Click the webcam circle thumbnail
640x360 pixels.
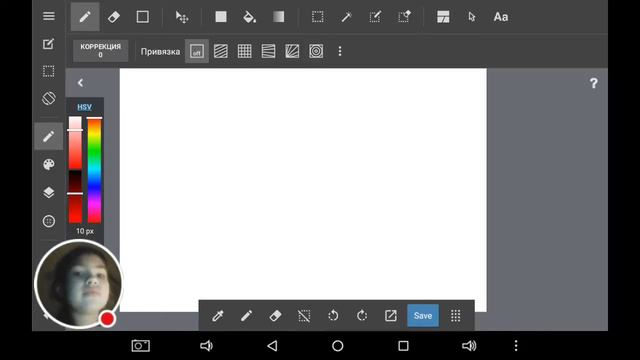click(x=78, y=283)
